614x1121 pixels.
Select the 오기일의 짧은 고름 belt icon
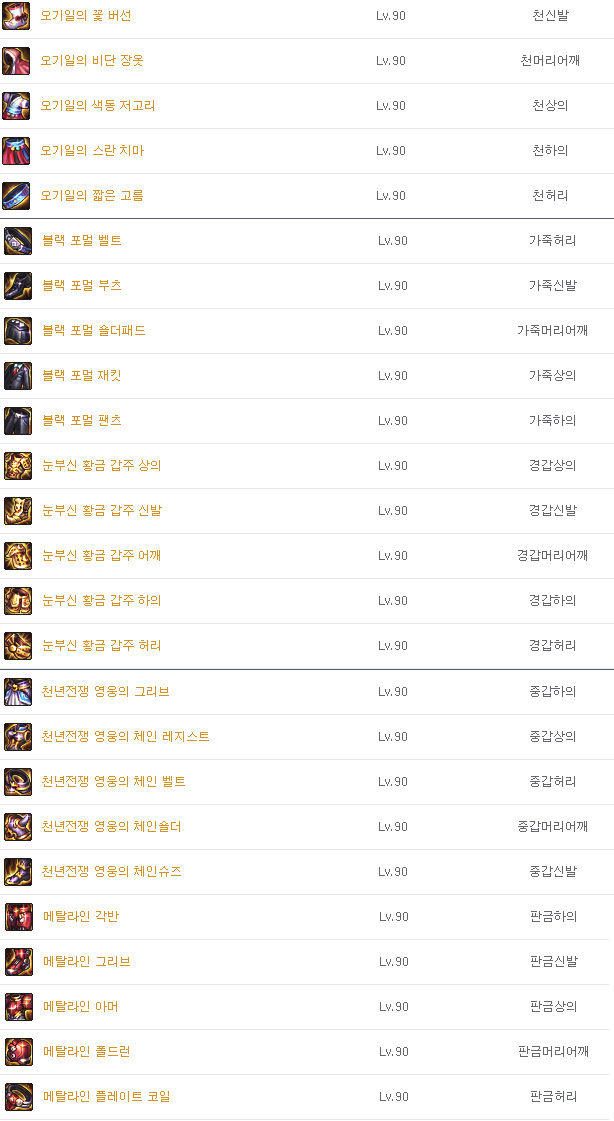(16, 196)
